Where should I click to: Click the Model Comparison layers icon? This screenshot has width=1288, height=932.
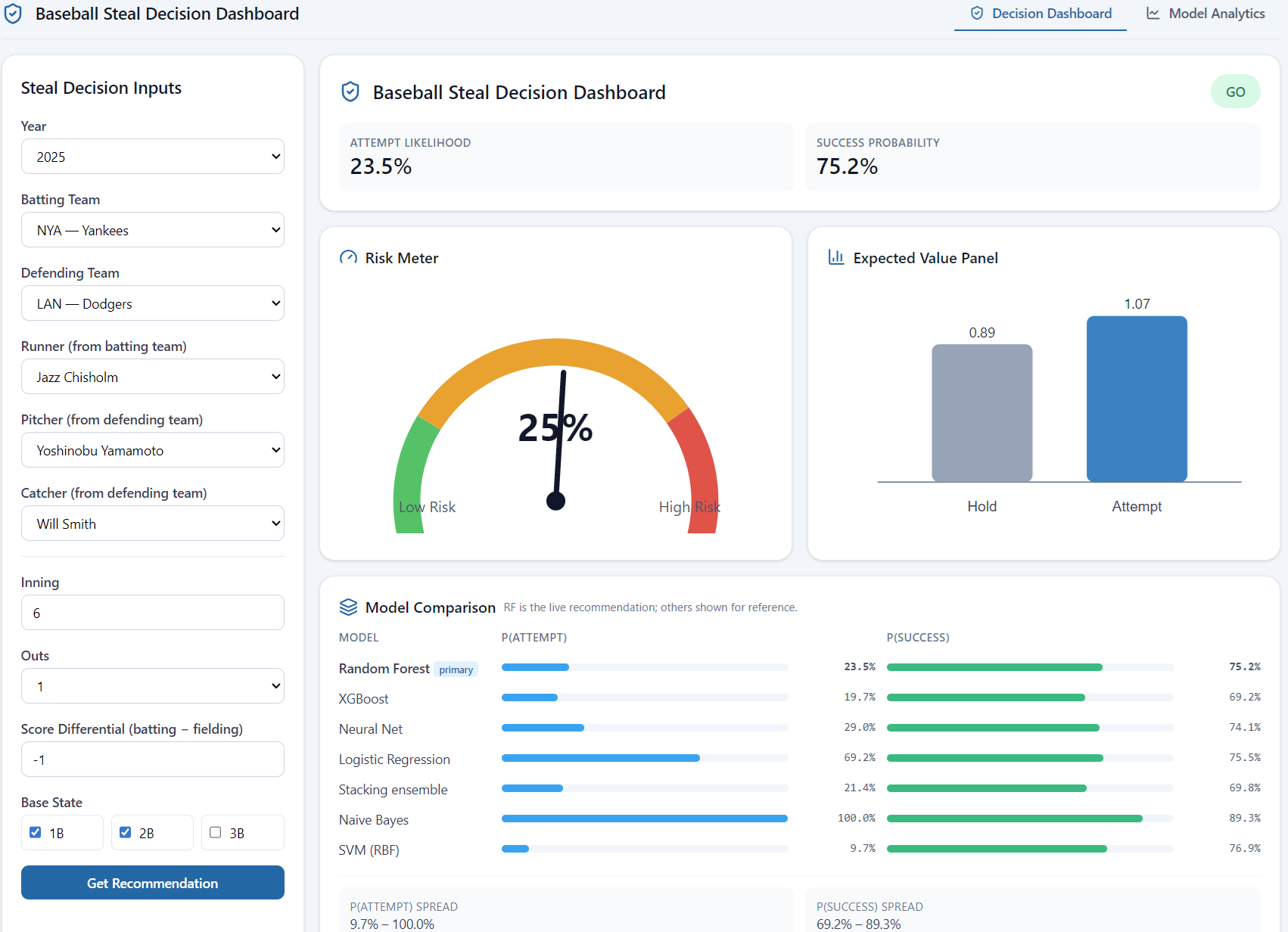(348, 607)
